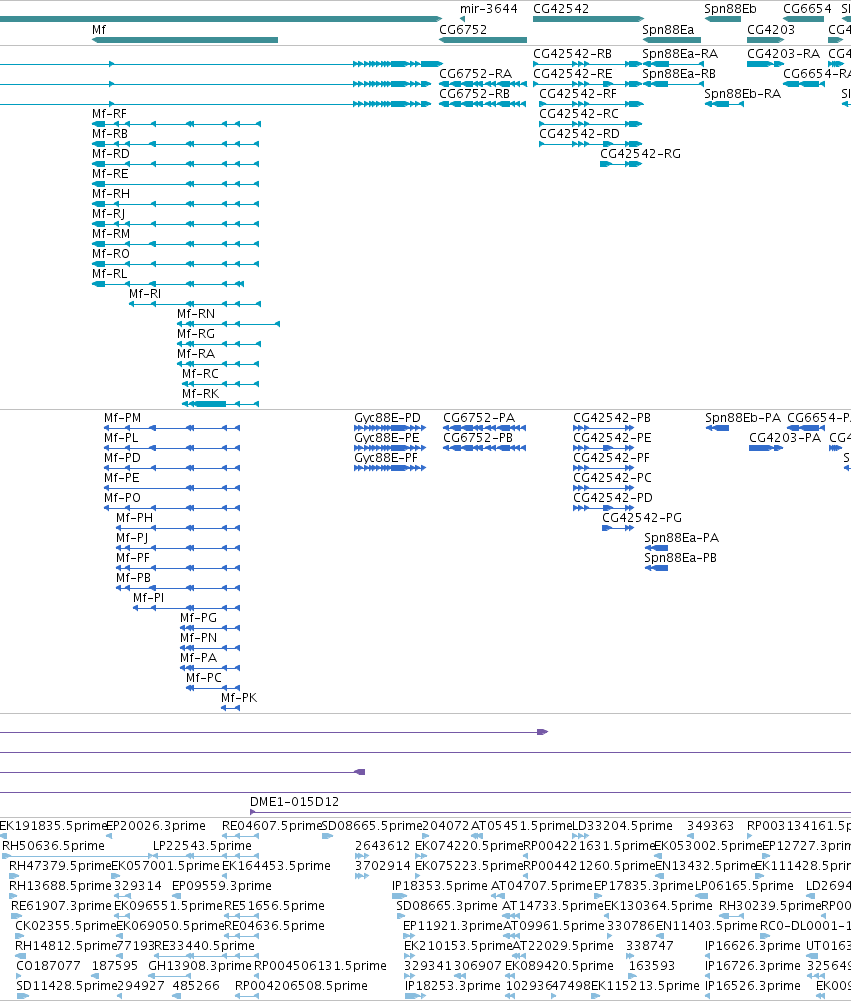This screenshot has width=851, height=1001.
Task: Select transcript Mf-RN
Action: point(229,324)
